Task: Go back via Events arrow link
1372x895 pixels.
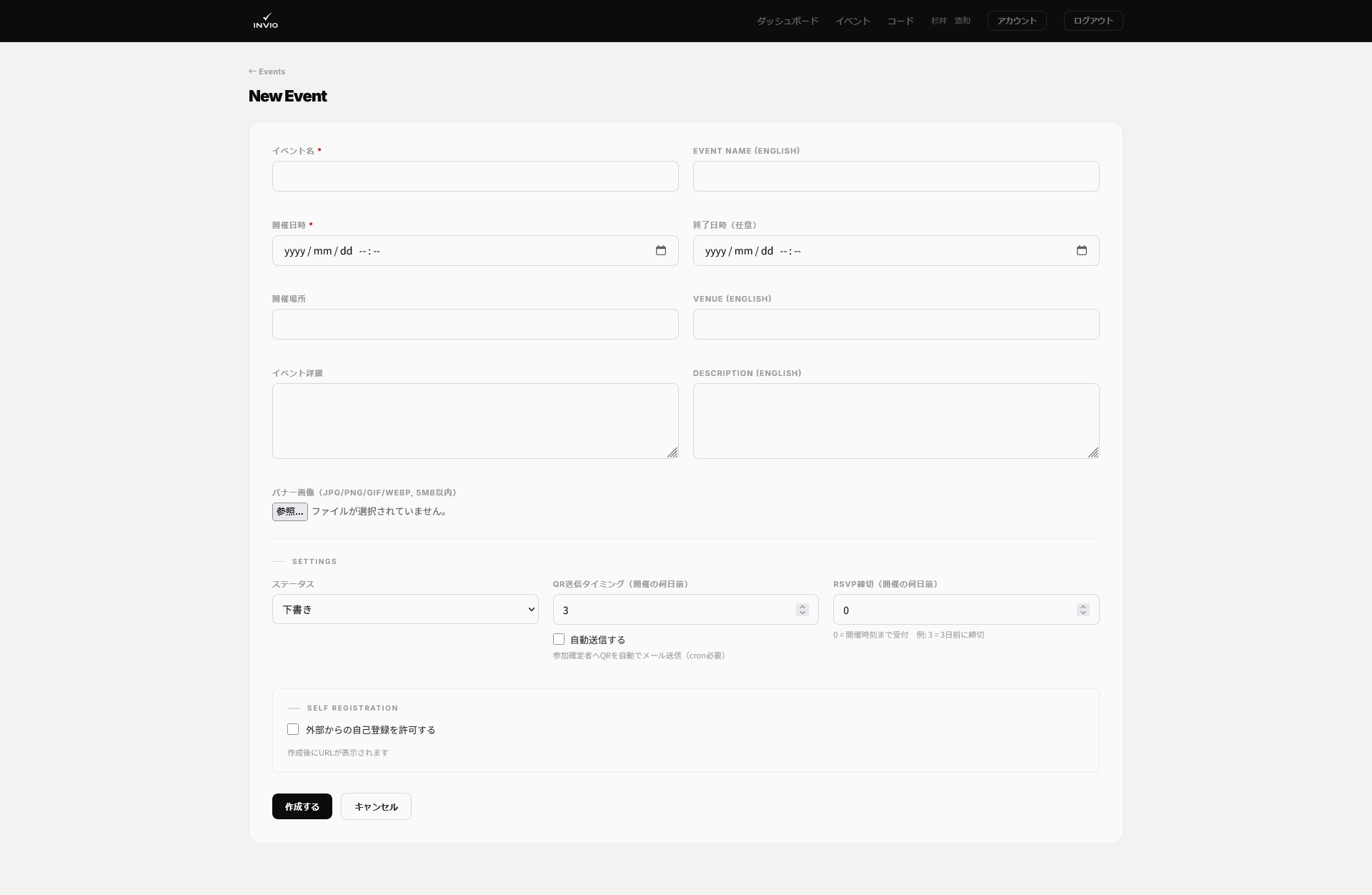Action: tap(267, 71)
